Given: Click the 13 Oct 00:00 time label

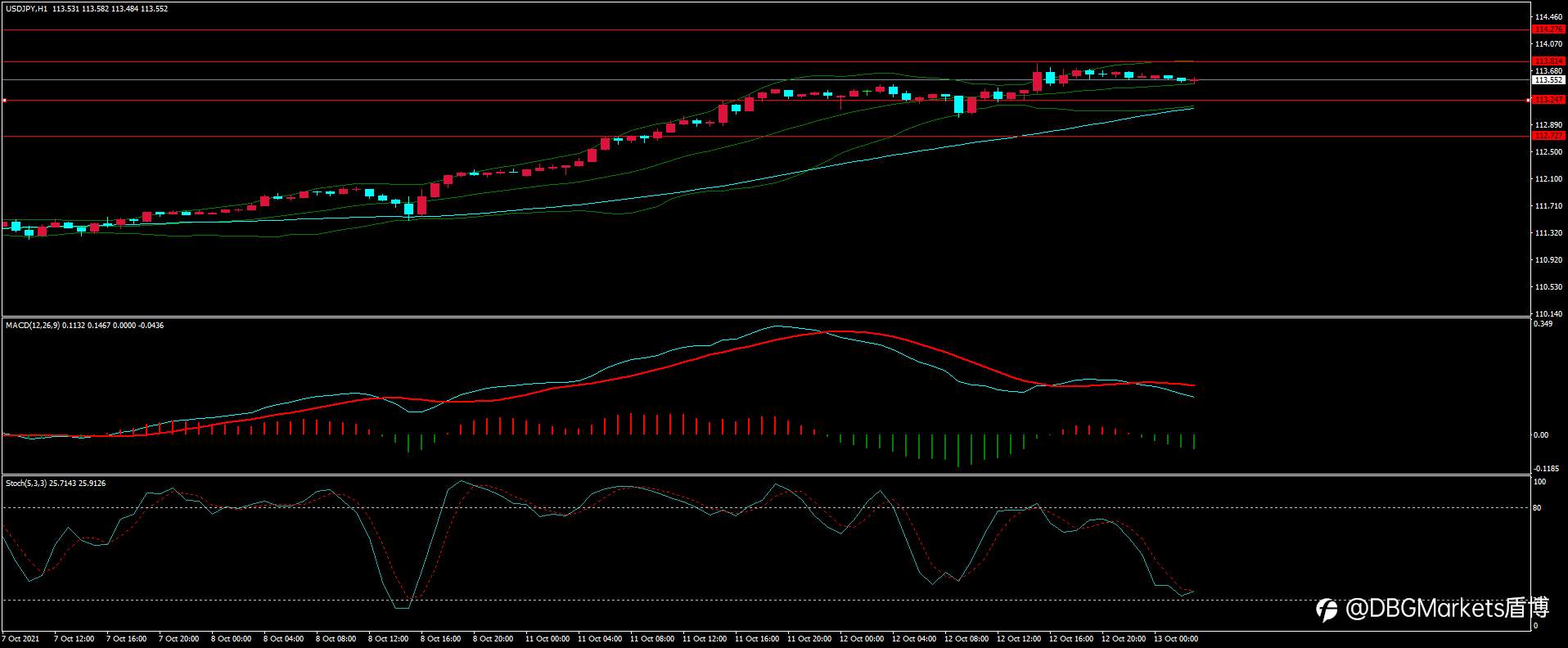Looking at the screenshot, I should [1176, 639].
